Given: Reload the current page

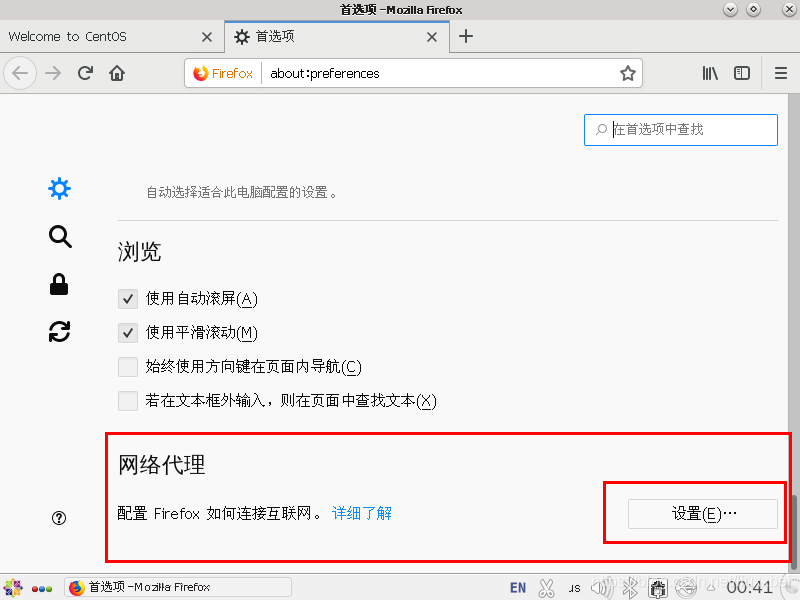Looking at the screenshot, I should click(x=85, y=73).
